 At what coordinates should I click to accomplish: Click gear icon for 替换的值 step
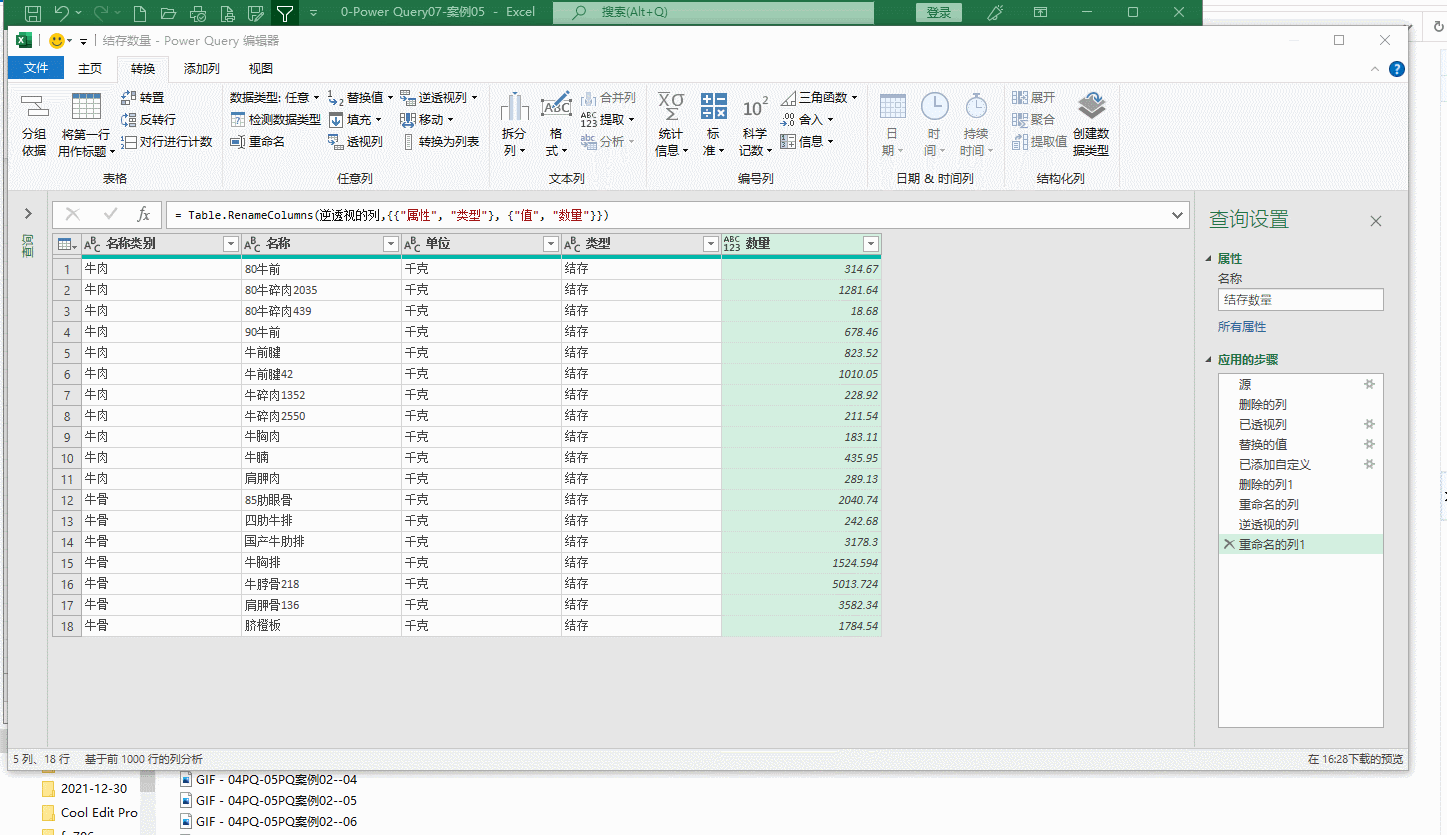click(x=1370, y=444)
